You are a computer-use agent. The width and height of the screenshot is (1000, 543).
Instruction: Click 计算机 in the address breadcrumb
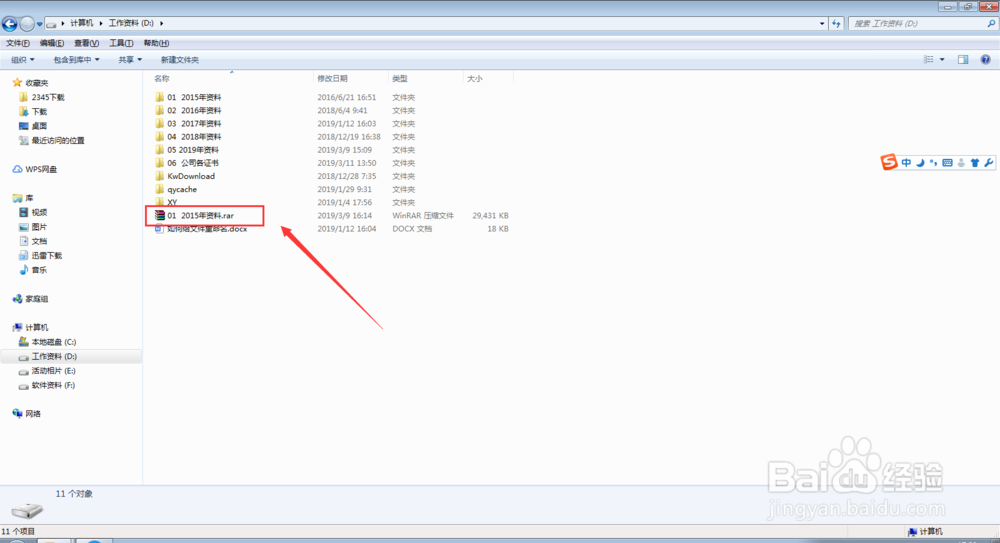[82, 23]
